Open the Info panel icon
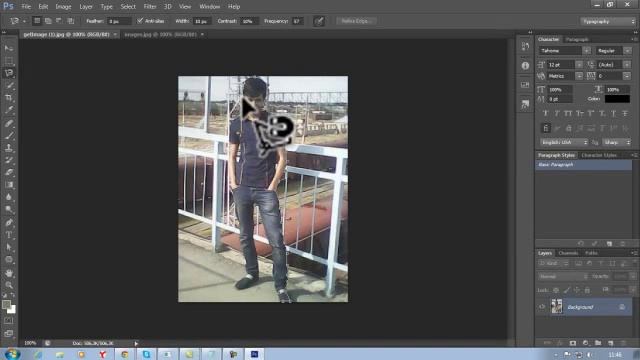640x360 pixels. (x=525, y=65)
